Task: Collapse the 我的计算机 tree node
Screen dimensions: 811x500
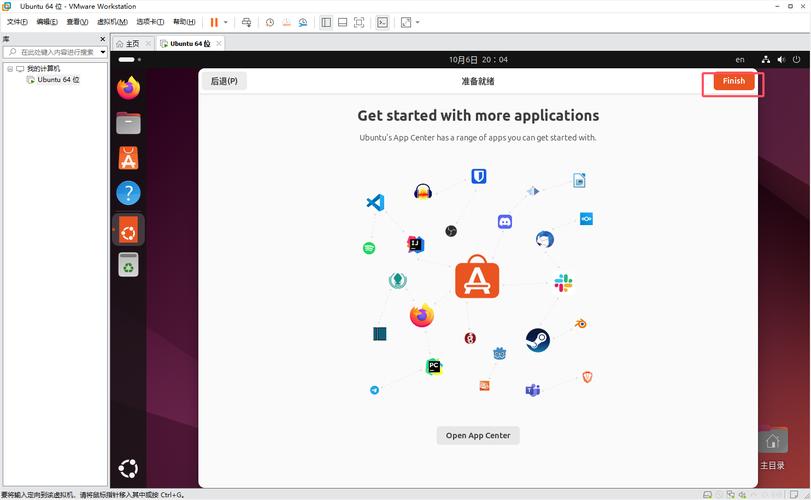Action: coord(8,68)
